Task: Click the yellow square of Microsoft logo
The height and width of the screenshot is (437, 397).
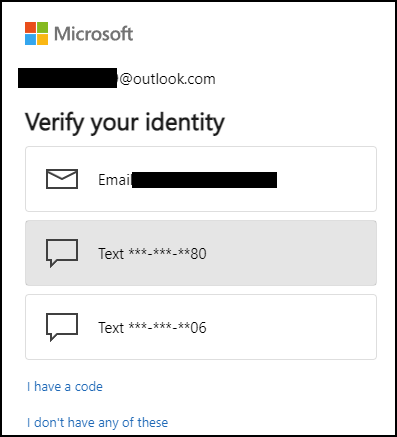Action: (x=42, y=39)
